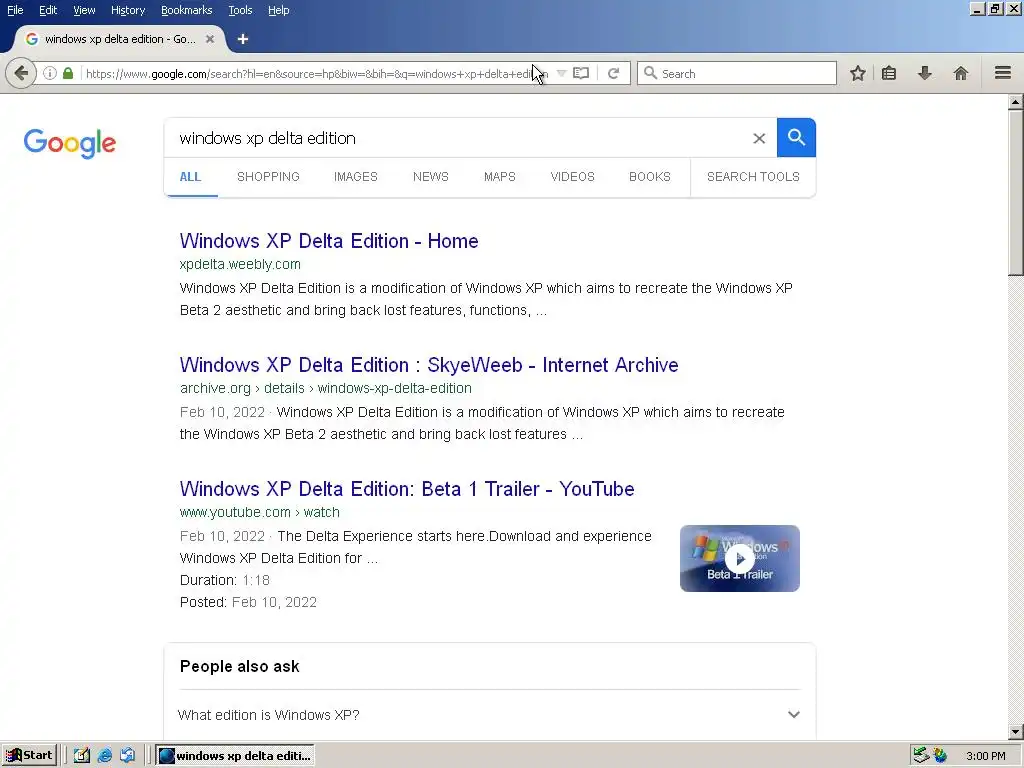Open the Tools menu
This screenshot has height=768, width=1024.
click(240, 10)
